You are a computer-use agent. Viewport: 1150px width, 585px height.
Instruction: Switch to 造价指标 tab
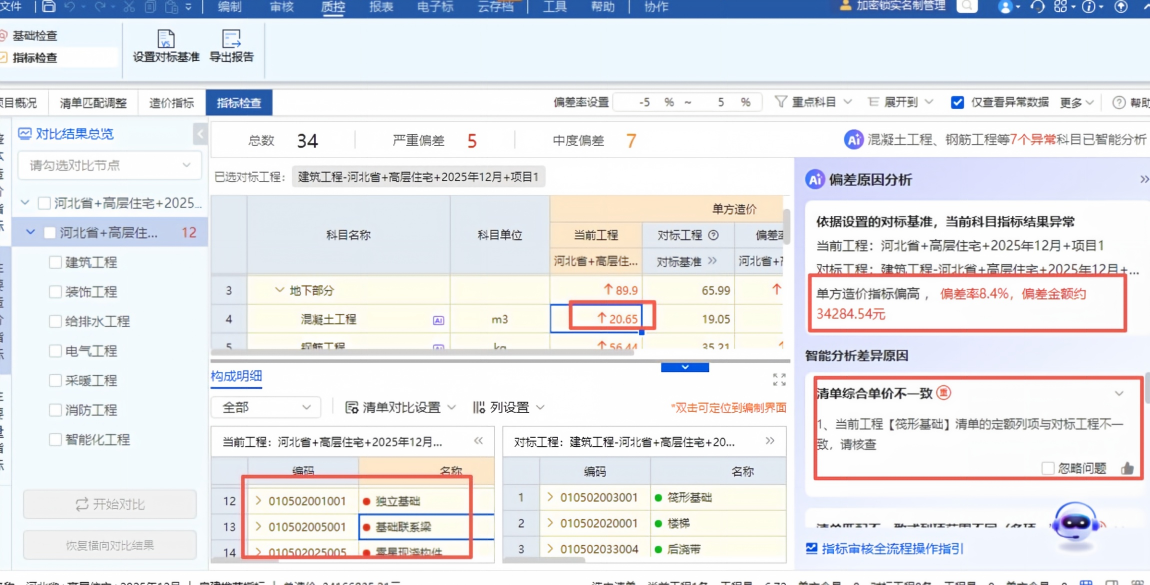[172, 103]
